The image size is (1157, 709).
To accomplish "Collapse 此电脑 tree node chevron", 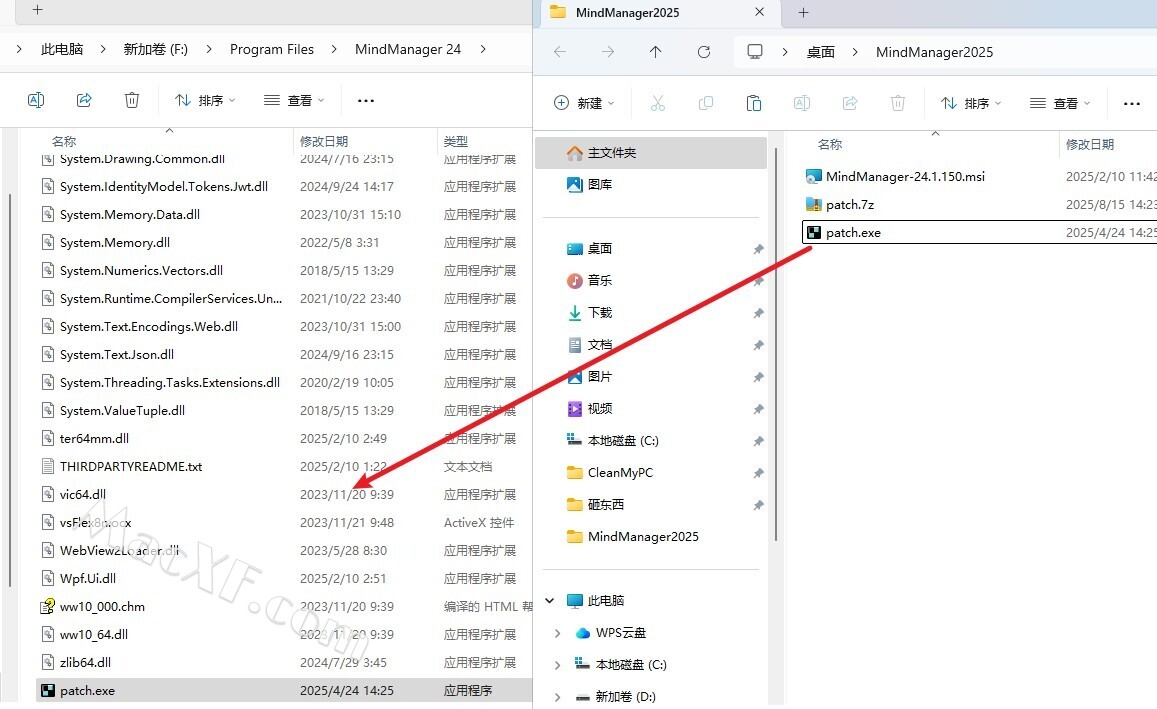I will (x=550, y=601).
